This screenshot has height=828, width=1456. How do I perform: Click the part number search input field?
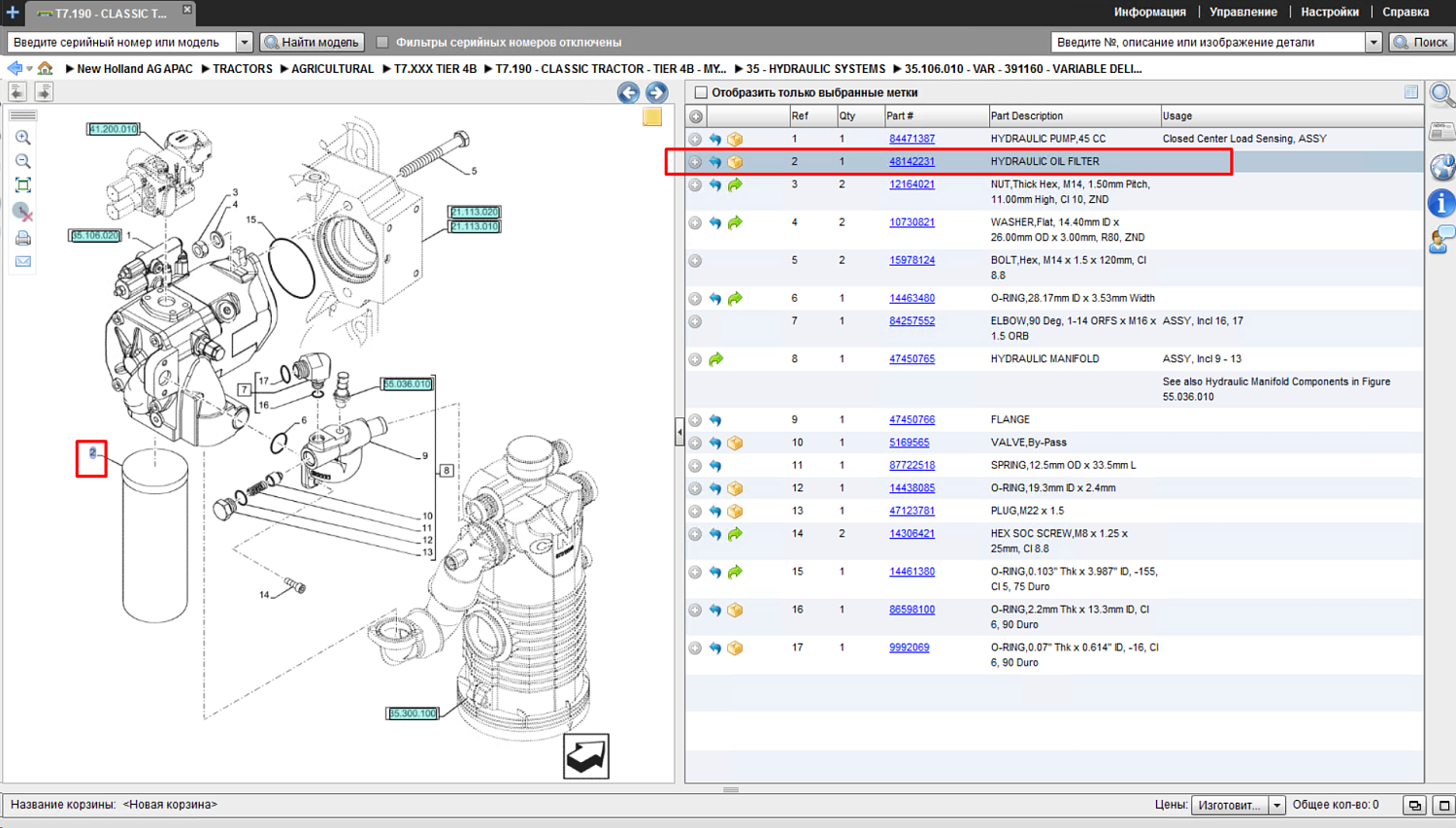[x=1208, y=42]
